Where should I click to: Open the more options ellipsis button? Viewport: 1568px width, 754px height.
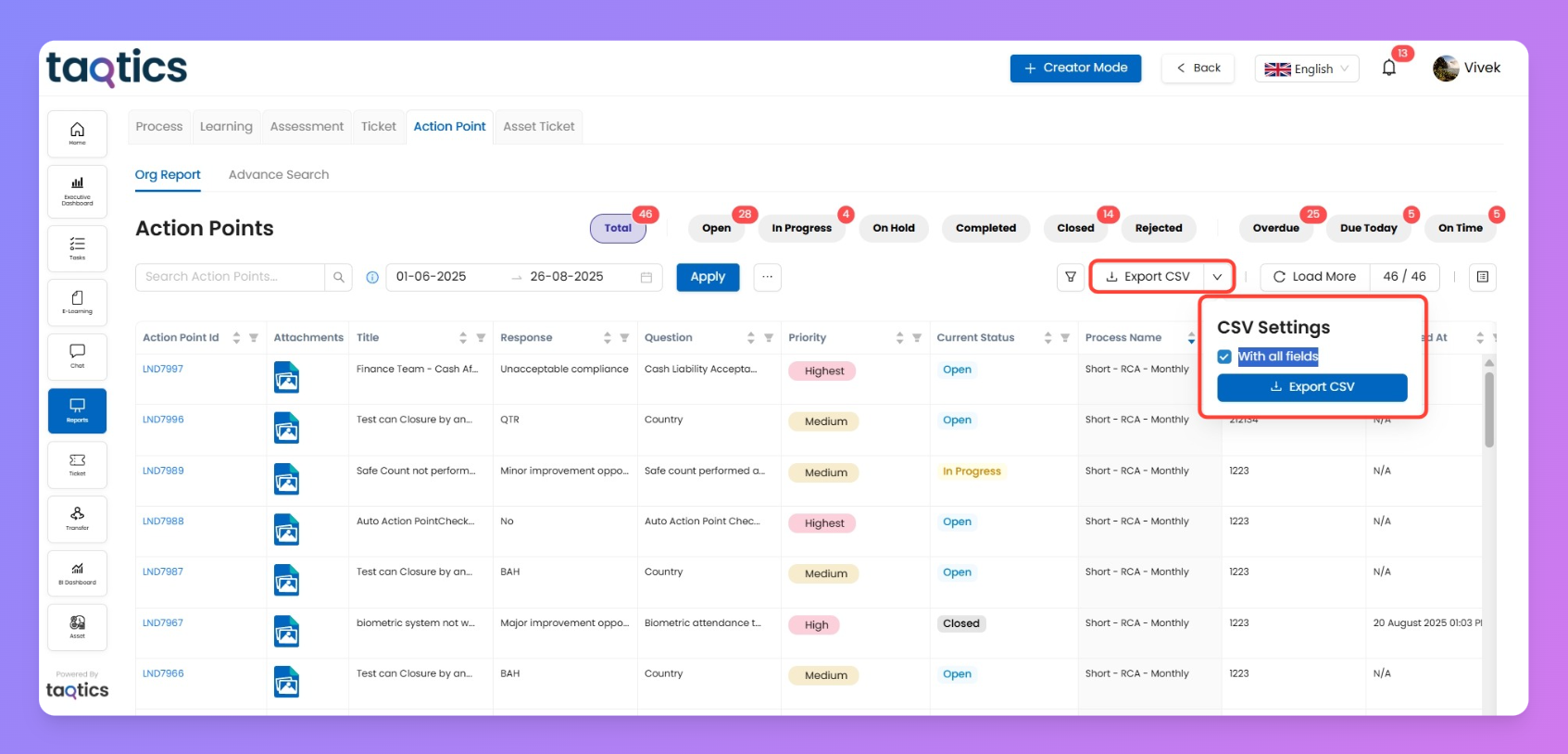(x=768, y=277)
